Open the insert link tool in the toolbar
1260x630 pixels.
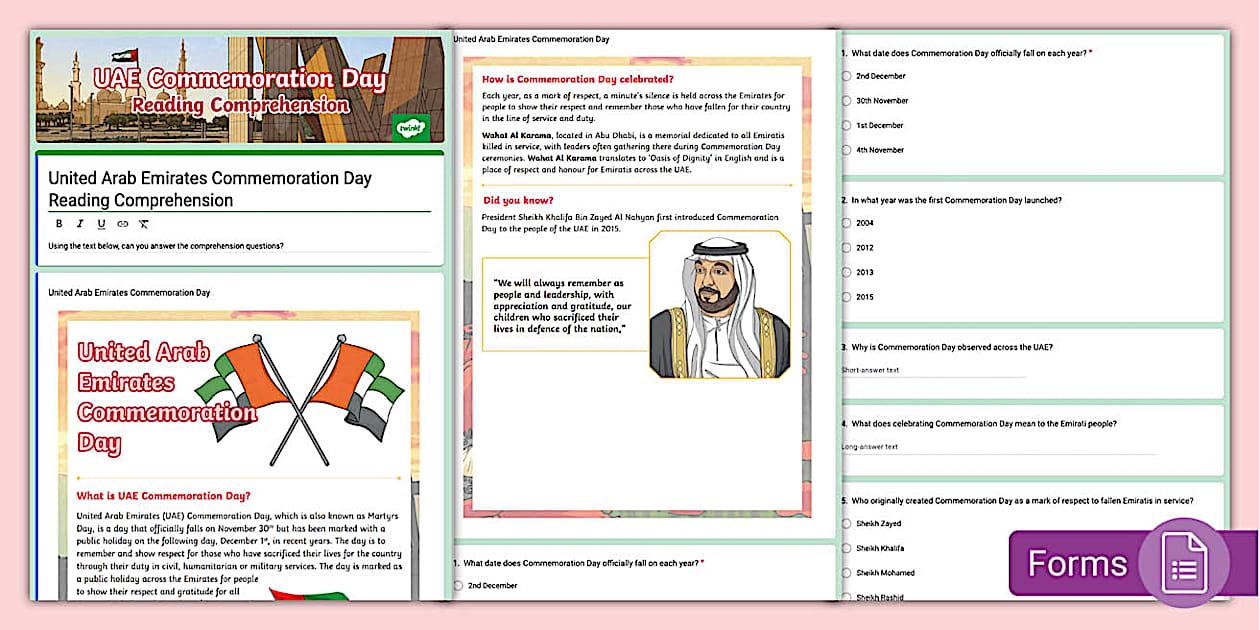click(x=122, y=224)
